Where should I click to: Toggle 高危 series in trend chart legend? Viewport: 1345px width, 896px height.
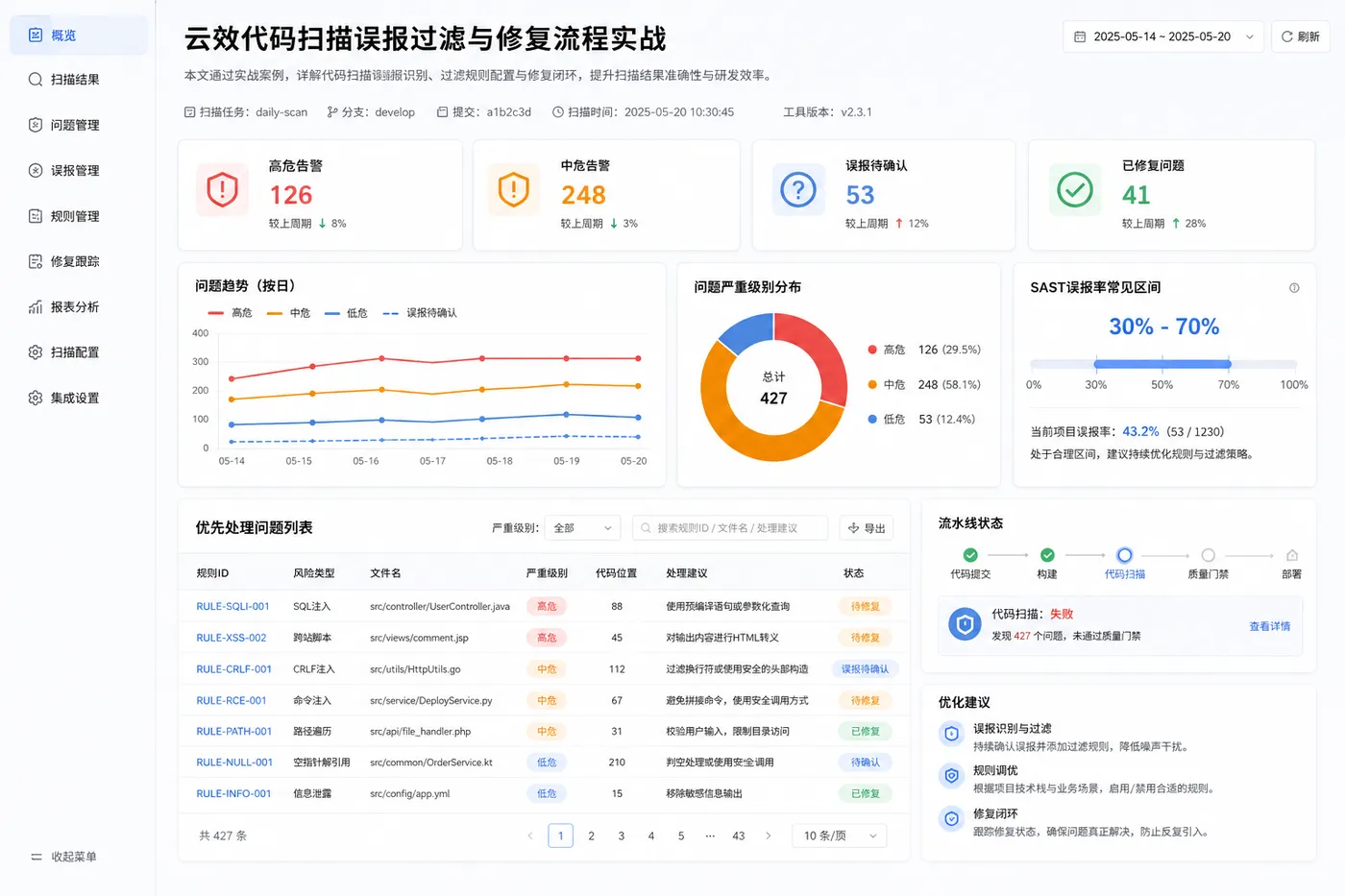[230, 313]
